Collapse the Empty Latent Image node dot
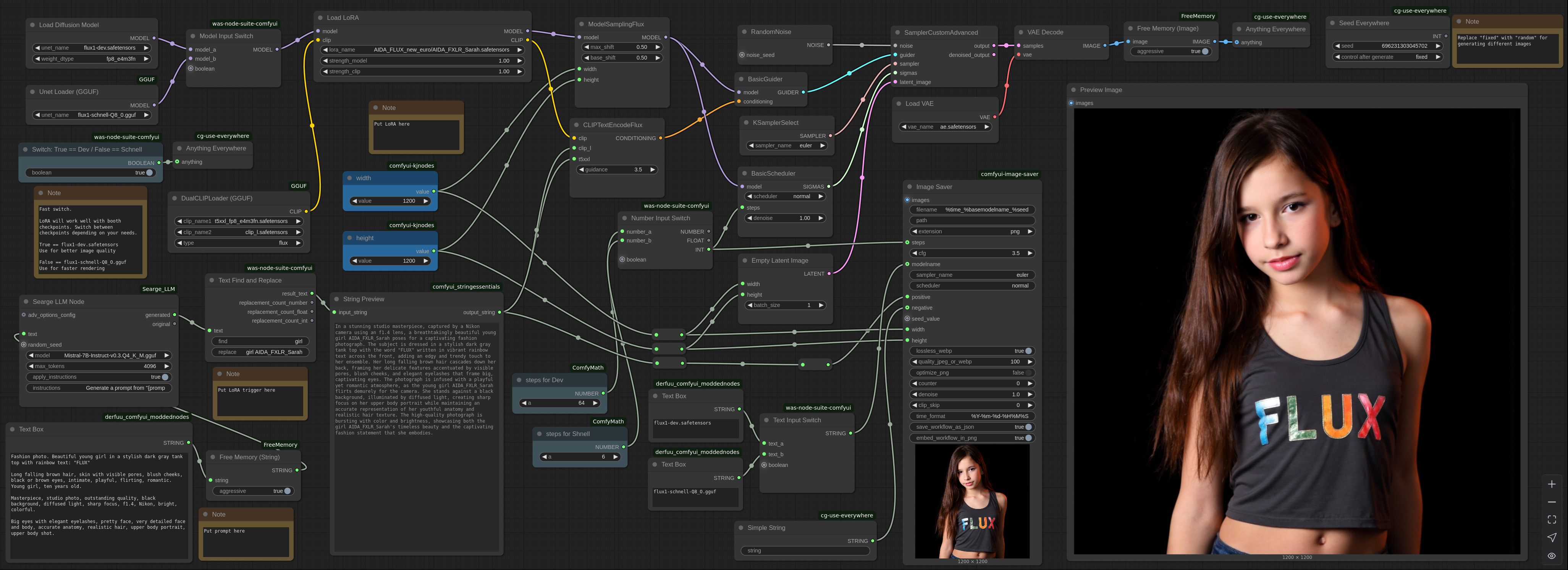 (x=745, y=260)
